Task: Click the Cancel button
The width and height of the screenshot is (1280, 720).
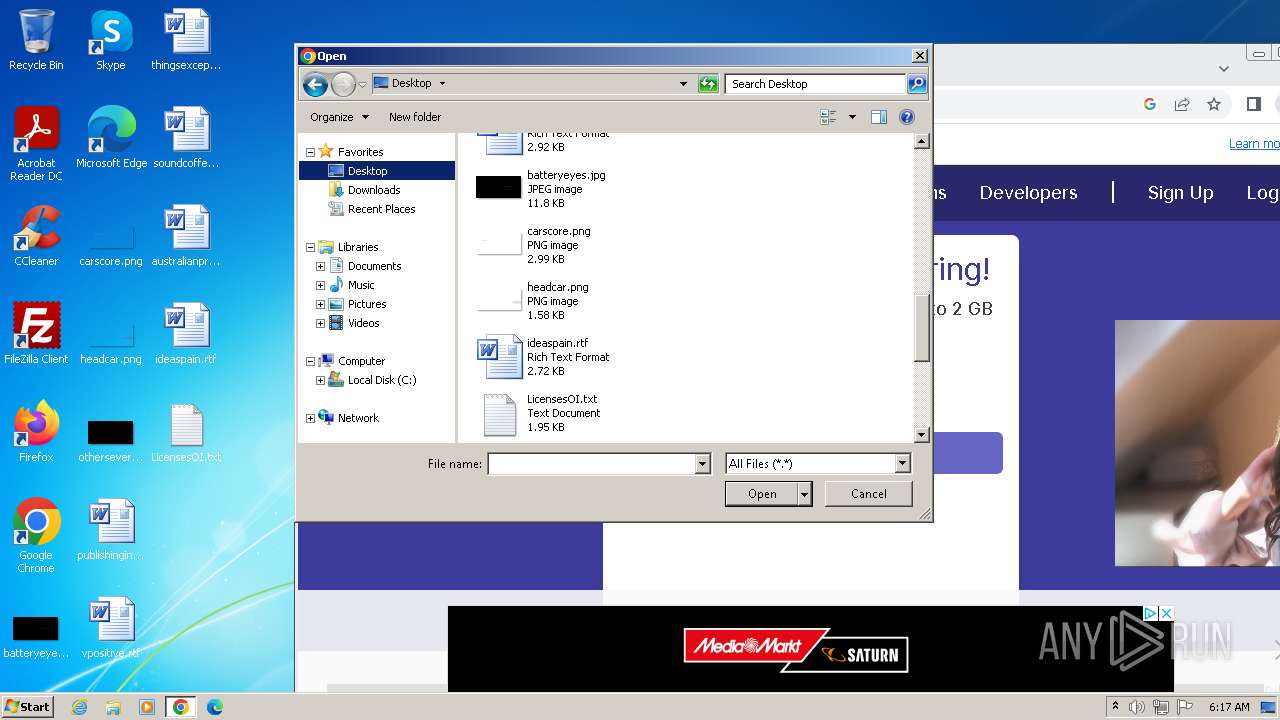Action: 868,494
